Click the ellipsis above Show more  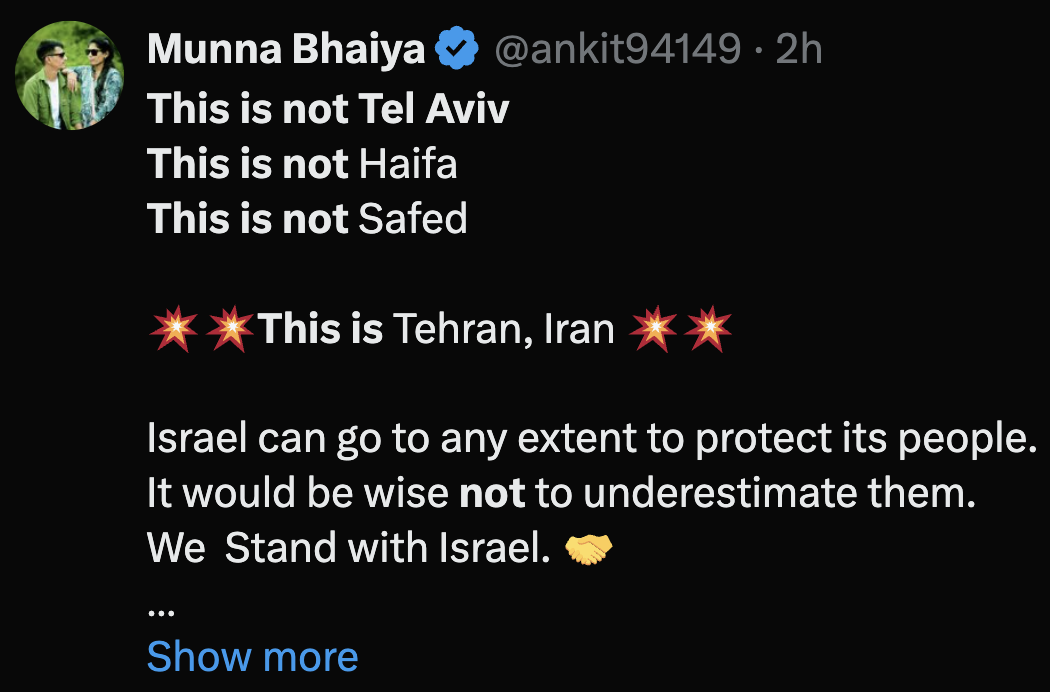tap(161, 607)
